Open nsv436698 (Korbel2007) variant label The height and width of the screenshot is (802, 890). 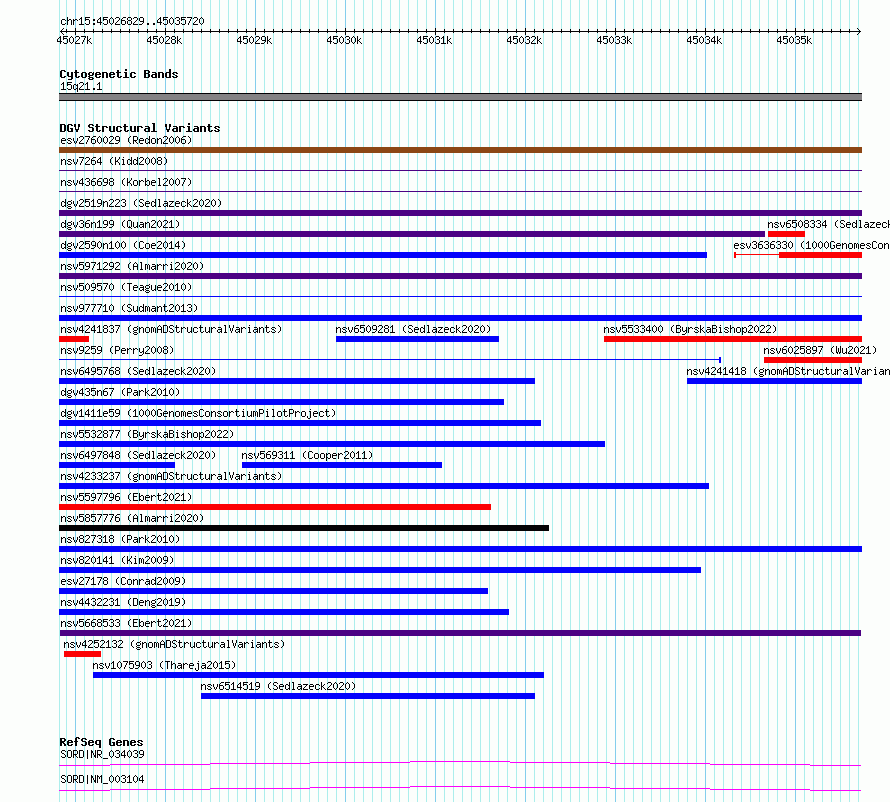pos(126,182)
